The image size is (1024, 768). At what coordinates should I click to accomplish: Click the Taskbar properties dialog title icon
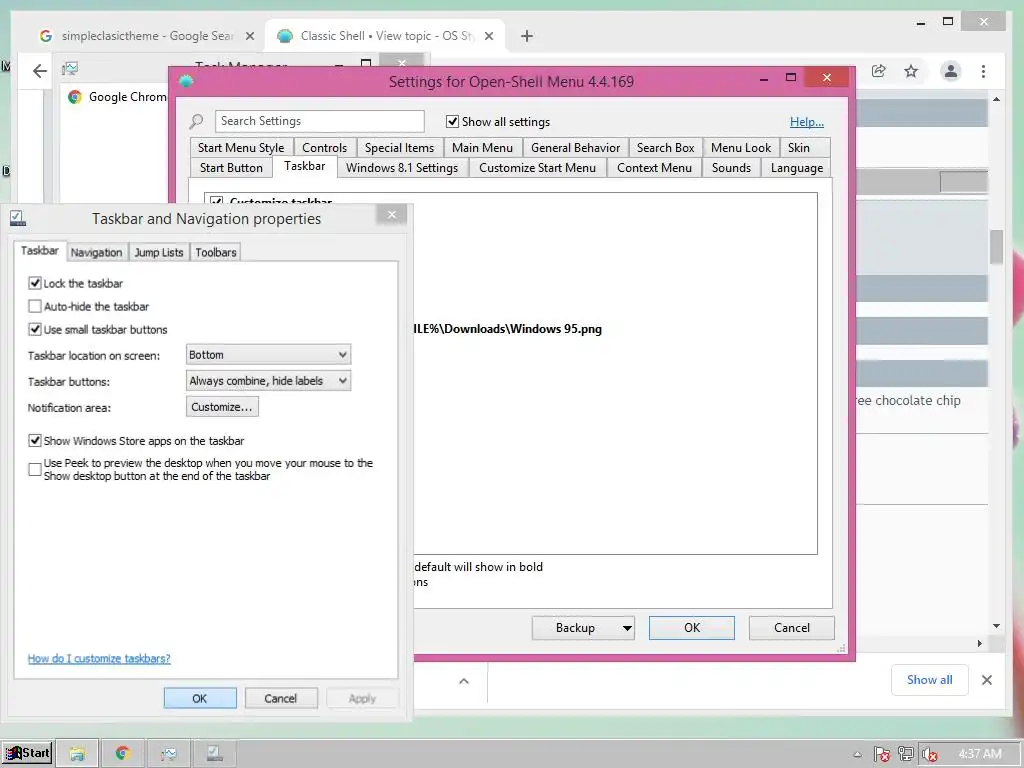point(18,218)
